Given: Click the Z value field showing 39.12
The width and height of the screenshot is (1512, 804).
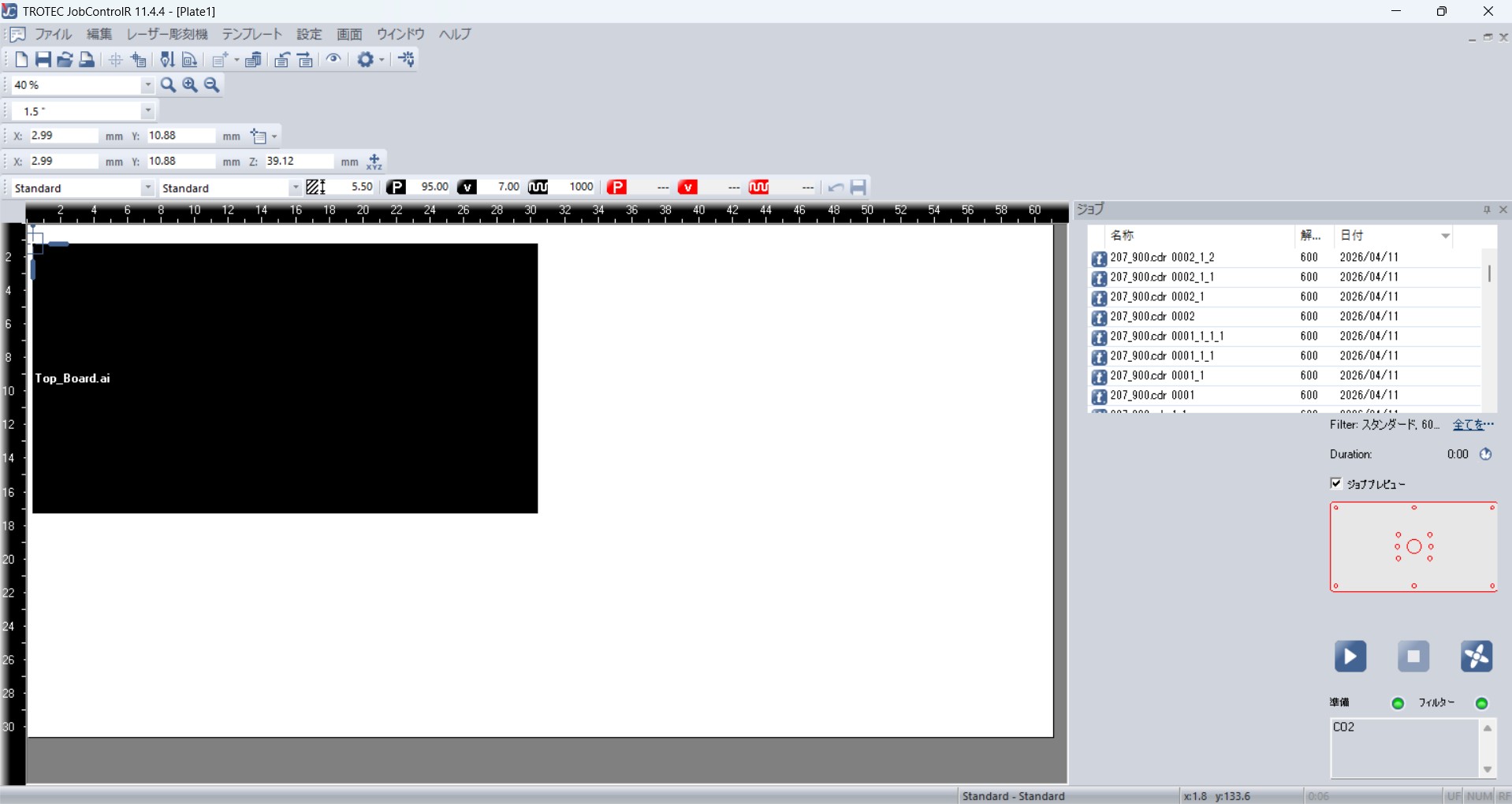Looking at the screenshot, I should (299, 162).
